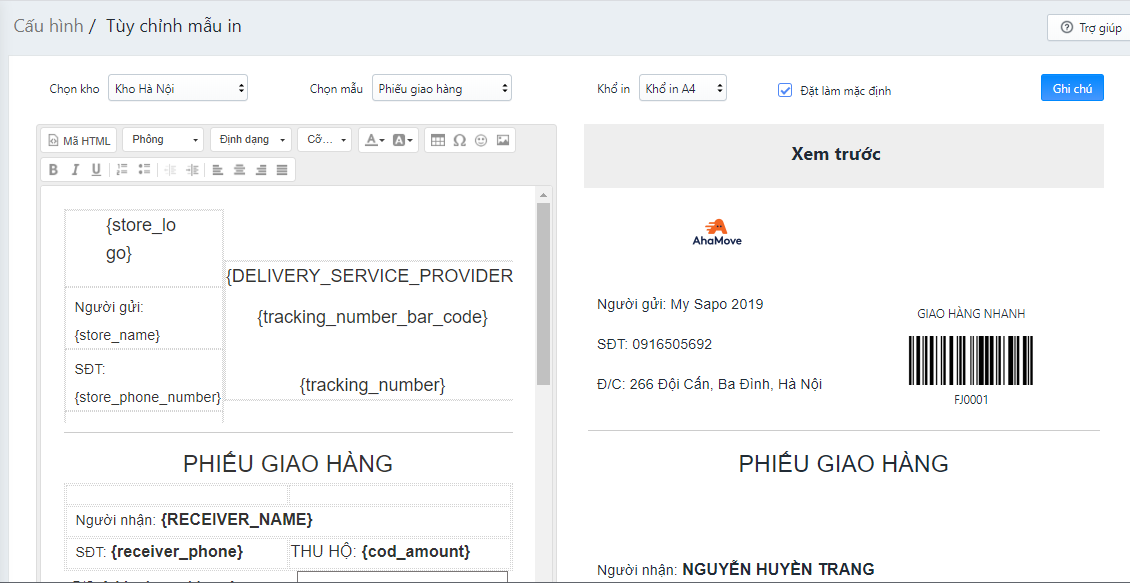
Task: Apply bold formatting with the B icon
Action: (x=53, y=168)
